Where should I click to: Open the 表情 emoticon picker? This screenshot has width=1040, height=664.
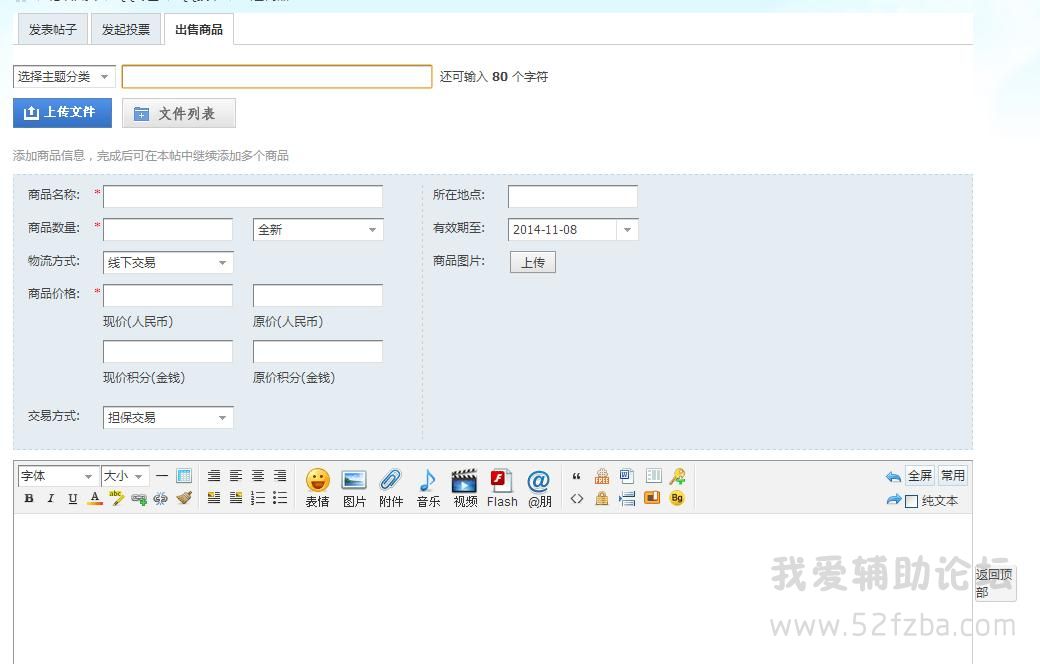pyautogui.click(x=318, y=488)
